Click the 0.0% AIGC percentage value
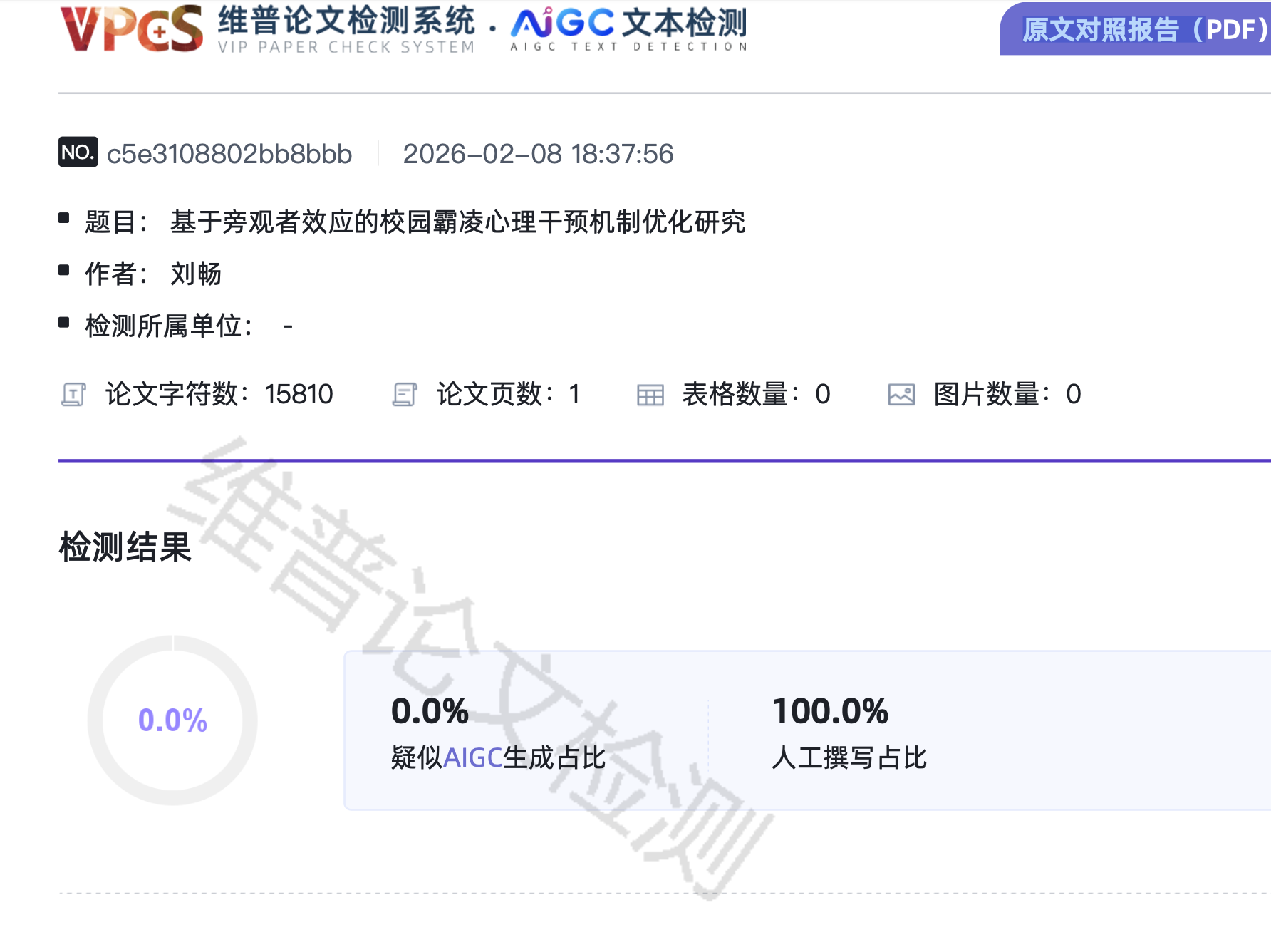This screenshot has height=952, width=1271. pos(429,710)
